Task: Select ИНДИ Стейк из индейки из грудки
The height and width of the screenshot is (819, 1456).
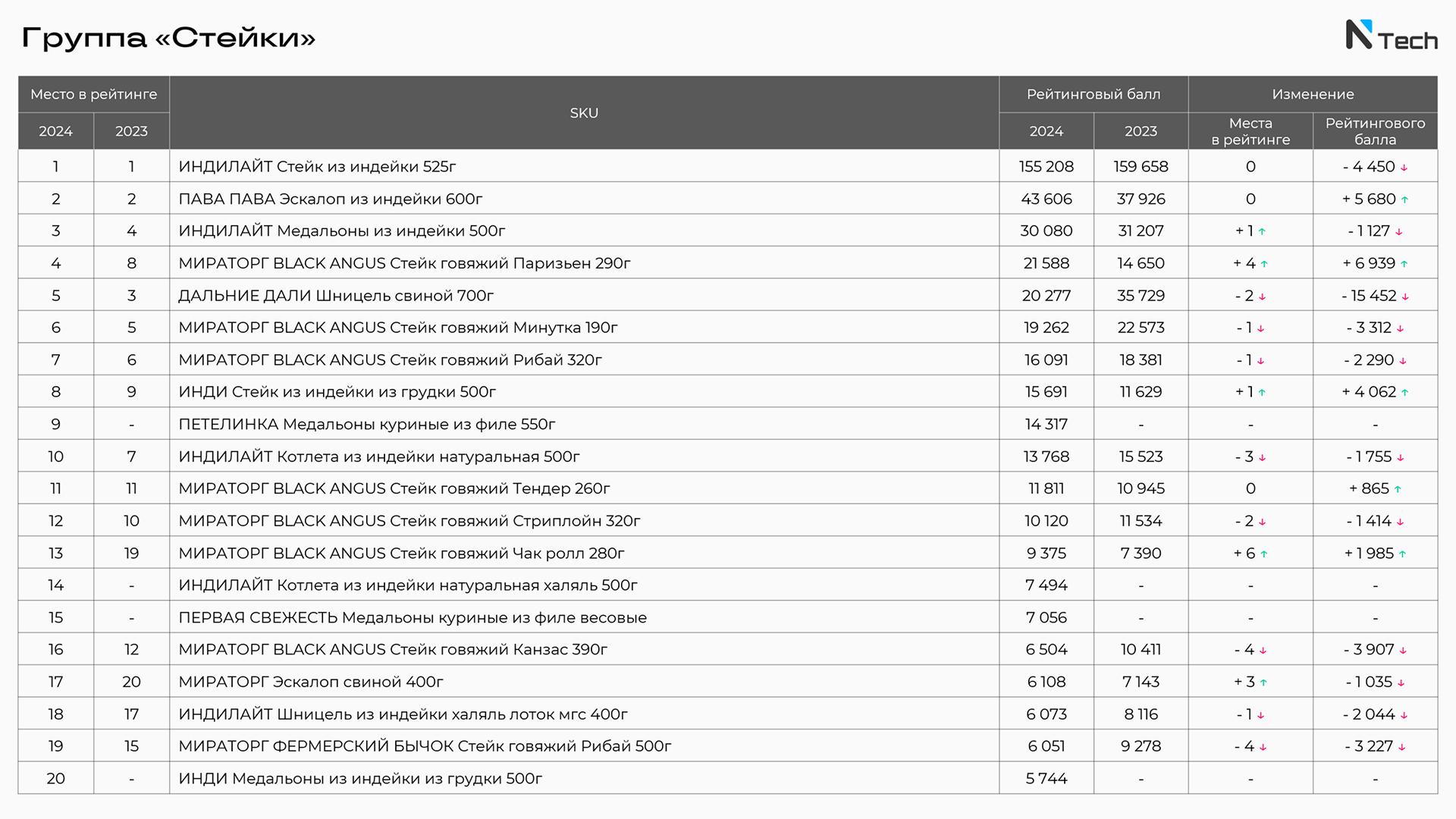Action: (x=337, y=392)
